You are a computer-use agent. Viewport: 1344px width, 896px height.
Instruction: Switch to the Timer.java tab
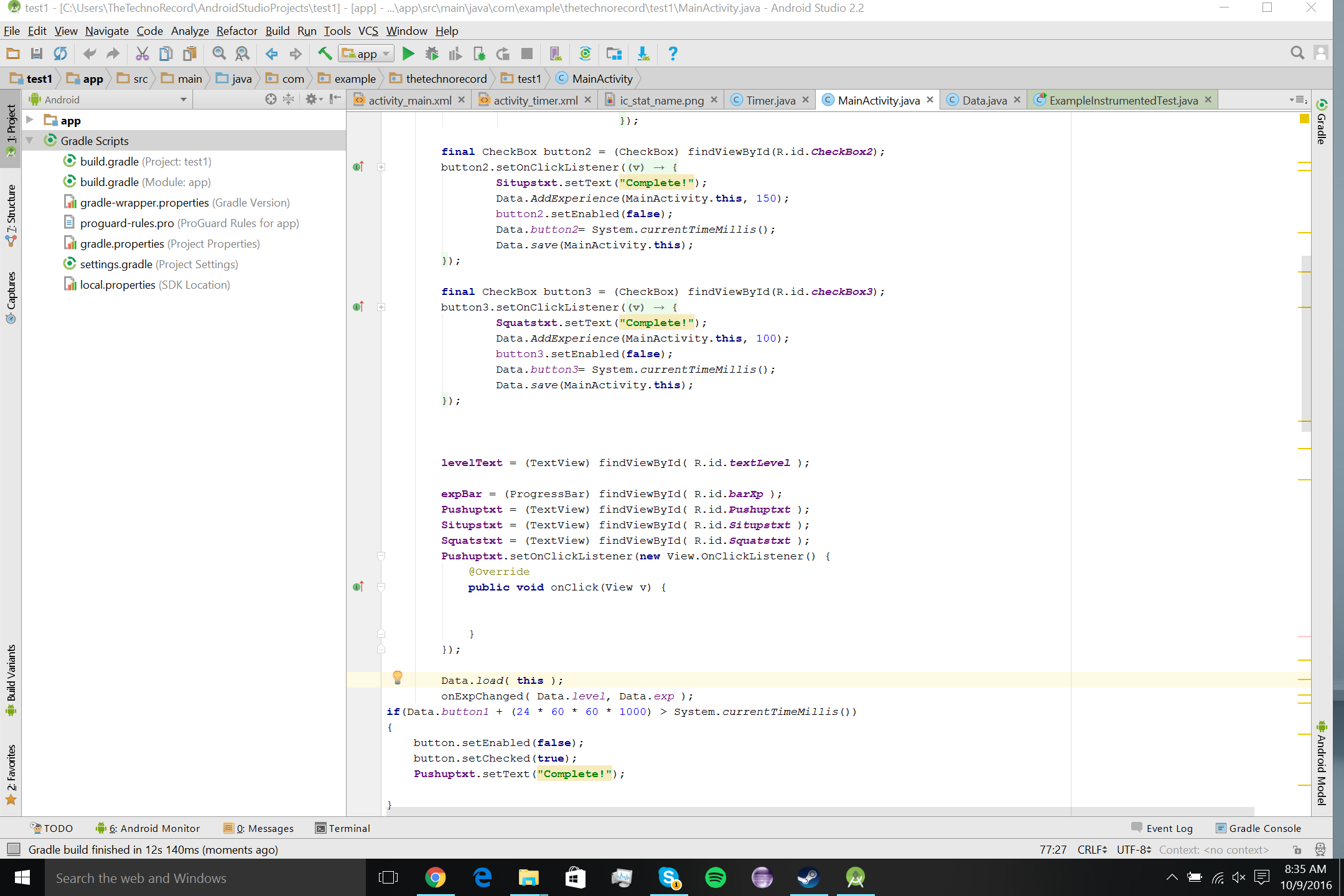tap(770, 100)
